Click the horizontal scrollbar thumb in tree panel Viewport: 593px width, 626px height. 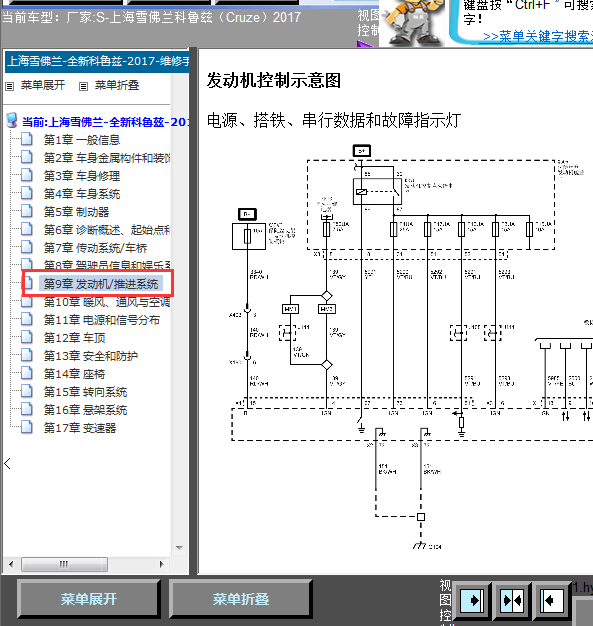(64, 565)
